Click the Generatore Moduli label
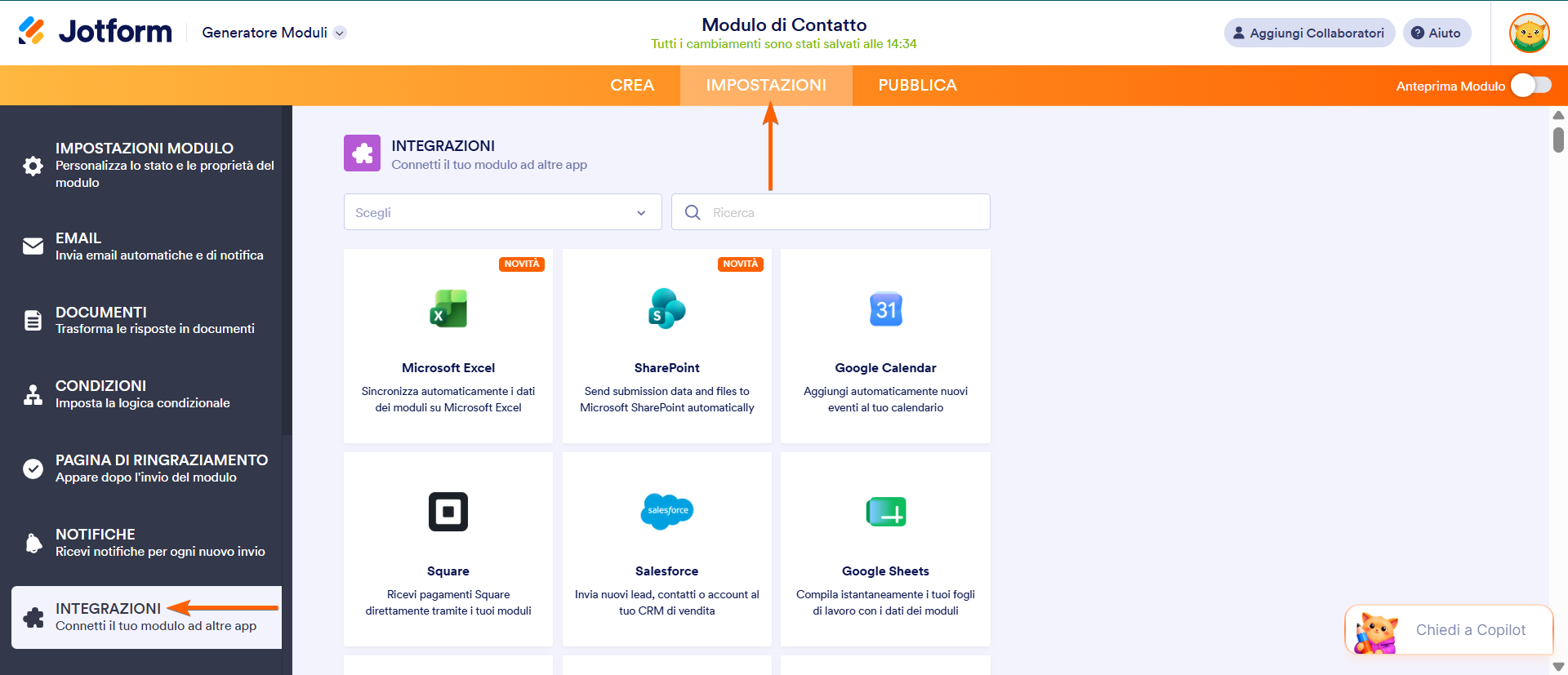The image size is (1568, 675). (x=265, y=33)
